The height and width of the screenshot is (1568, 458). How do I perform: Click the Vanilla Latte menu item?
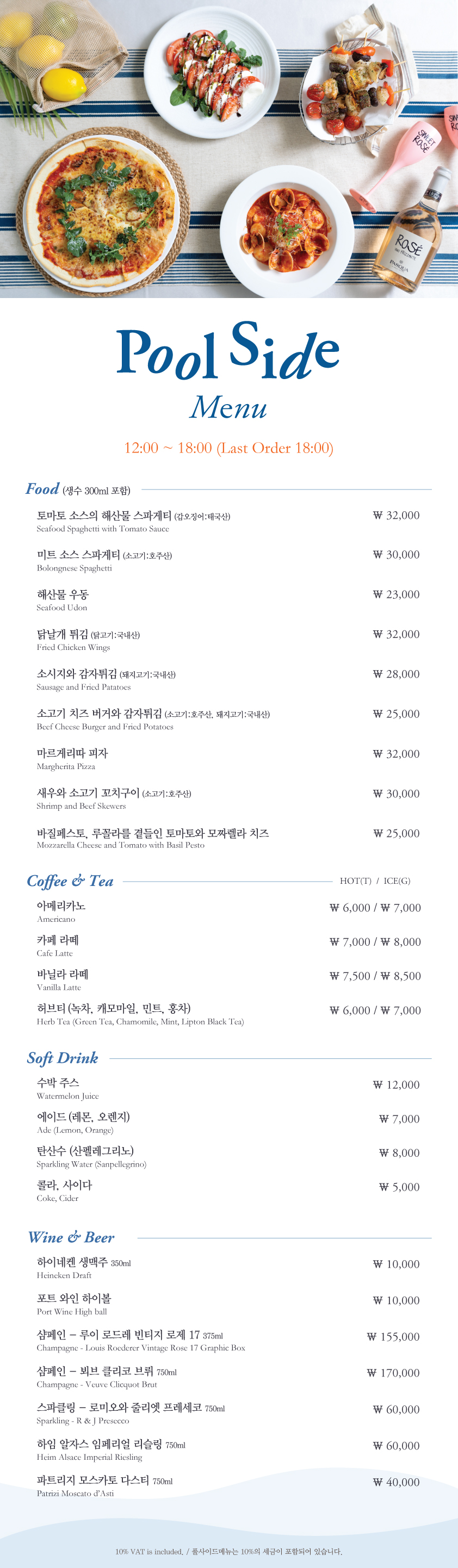click(x=63, y=980)
